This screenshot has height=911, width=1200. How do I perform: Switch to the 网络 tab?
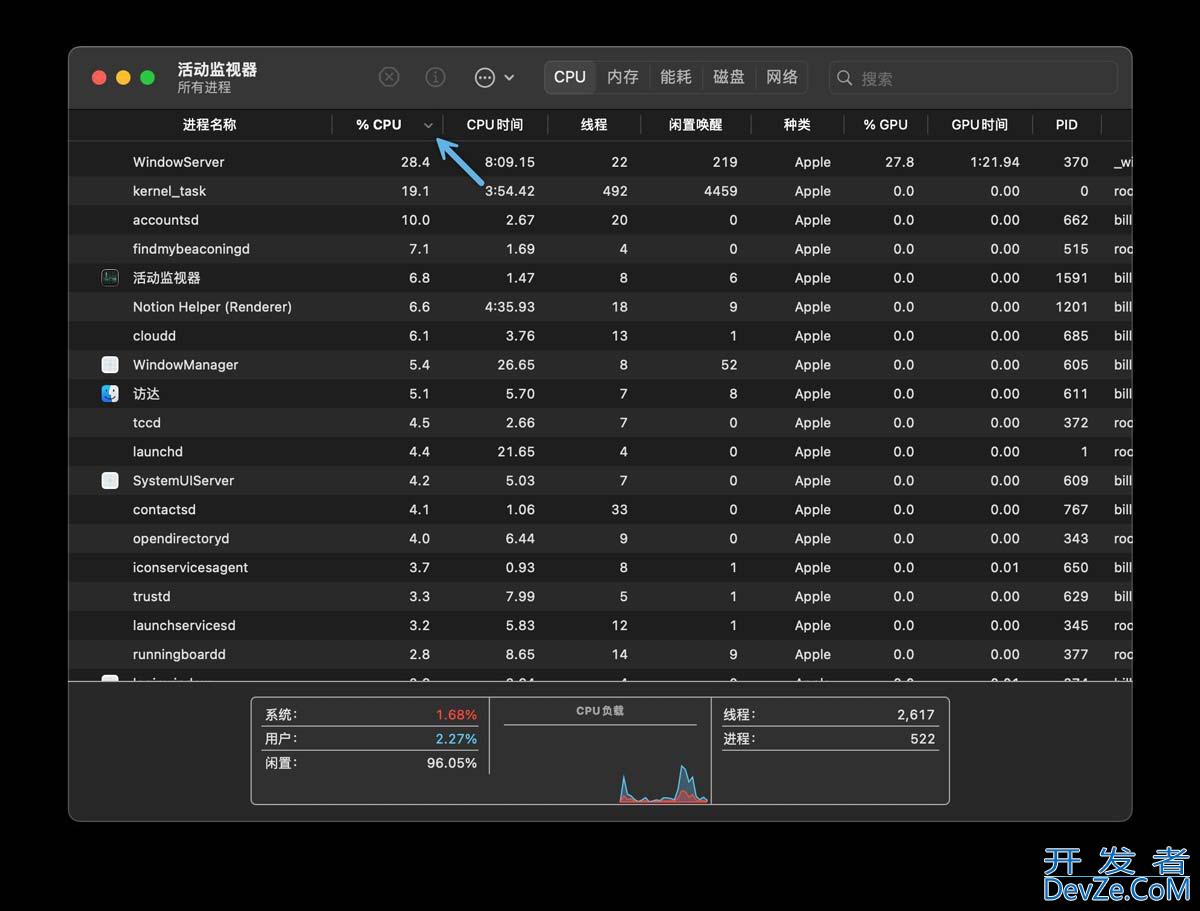pyautogui.click(x=782, y=77)
